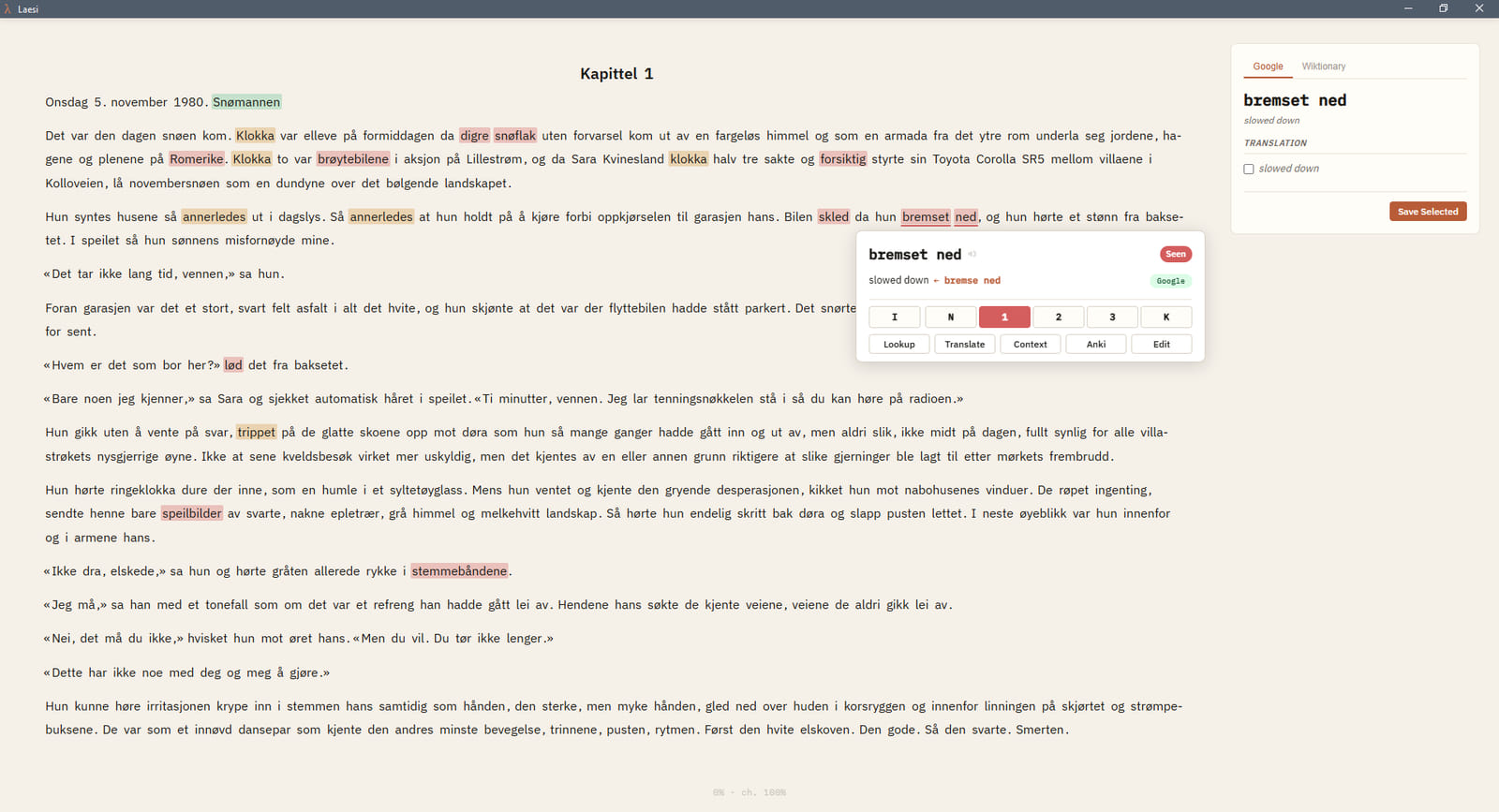The image size is (1499, 812).
Task: Click the red Seen status badge
Action: pyautogui.click(x=1176, y=254)
